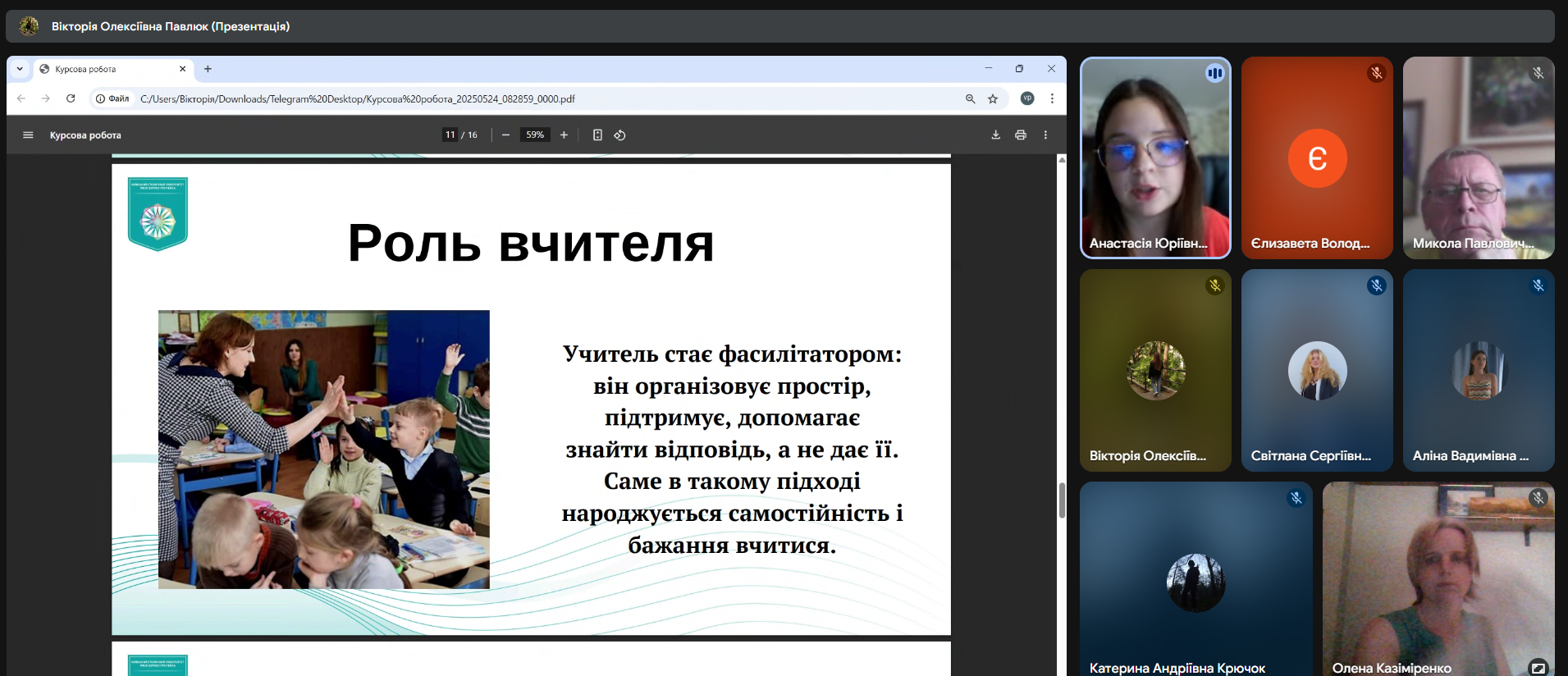Viewport: 1568px width, 676px height.
Task: Open a new browser tab
Action: [x=208, y=69]
